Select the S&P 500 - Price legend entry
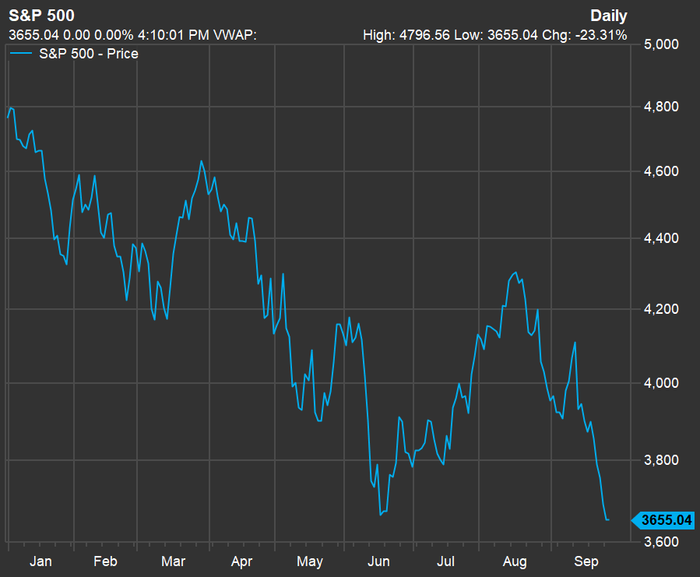This screenshot has height=577, width=700. (x=88, y=54)
